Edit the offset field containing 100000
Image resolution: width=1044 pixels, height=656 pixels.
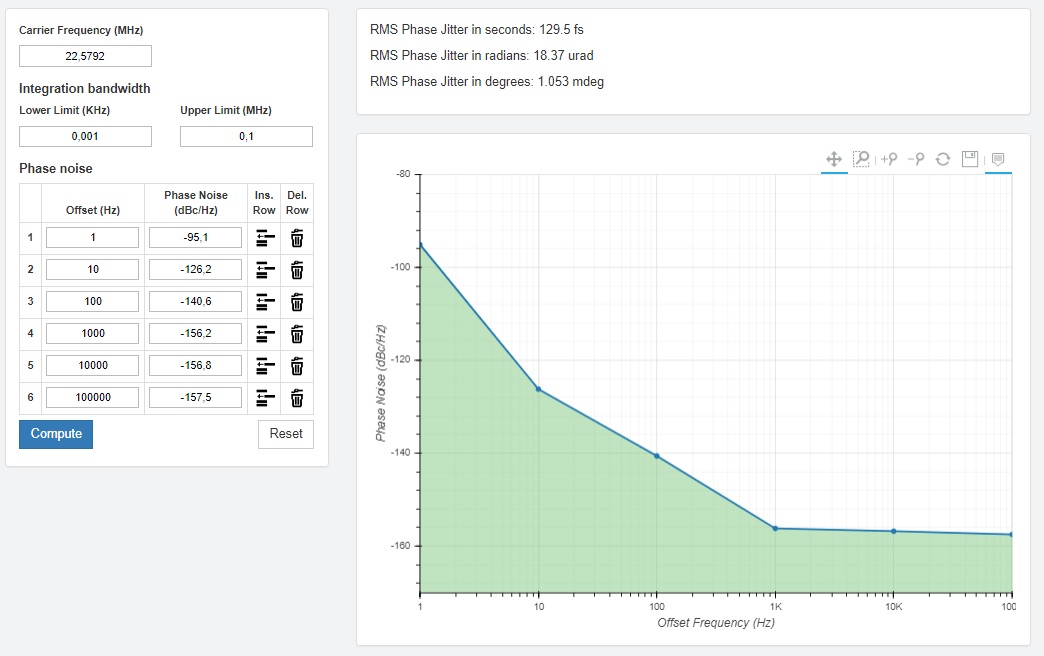click(93, 398)
